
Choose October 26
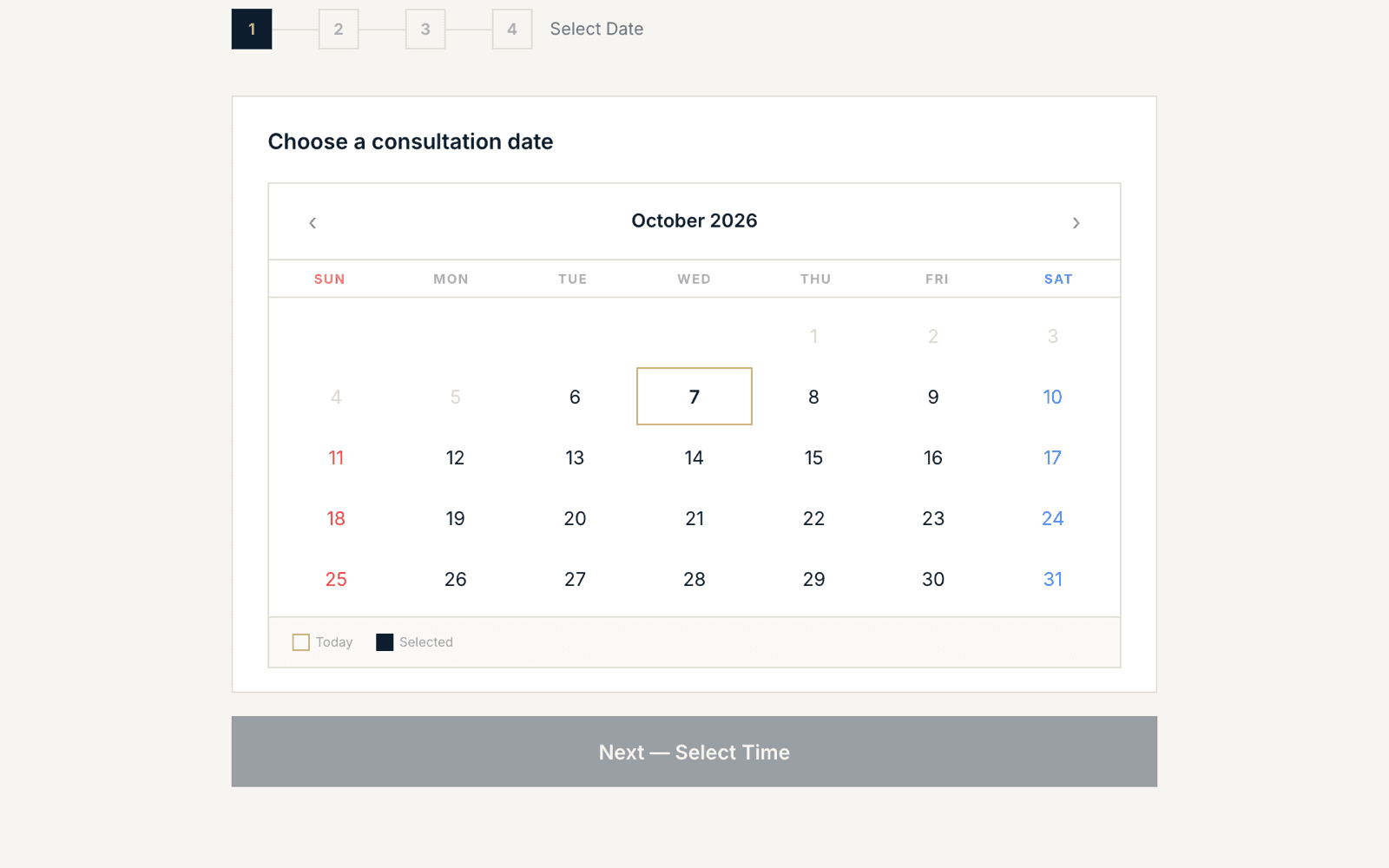(455, 579)
